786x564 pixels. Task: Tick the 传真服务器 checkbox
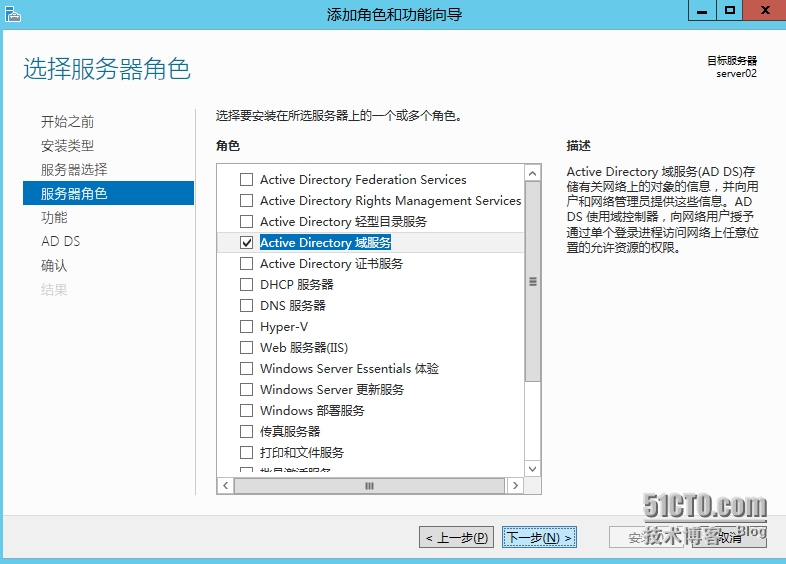[x=246, y=432]
